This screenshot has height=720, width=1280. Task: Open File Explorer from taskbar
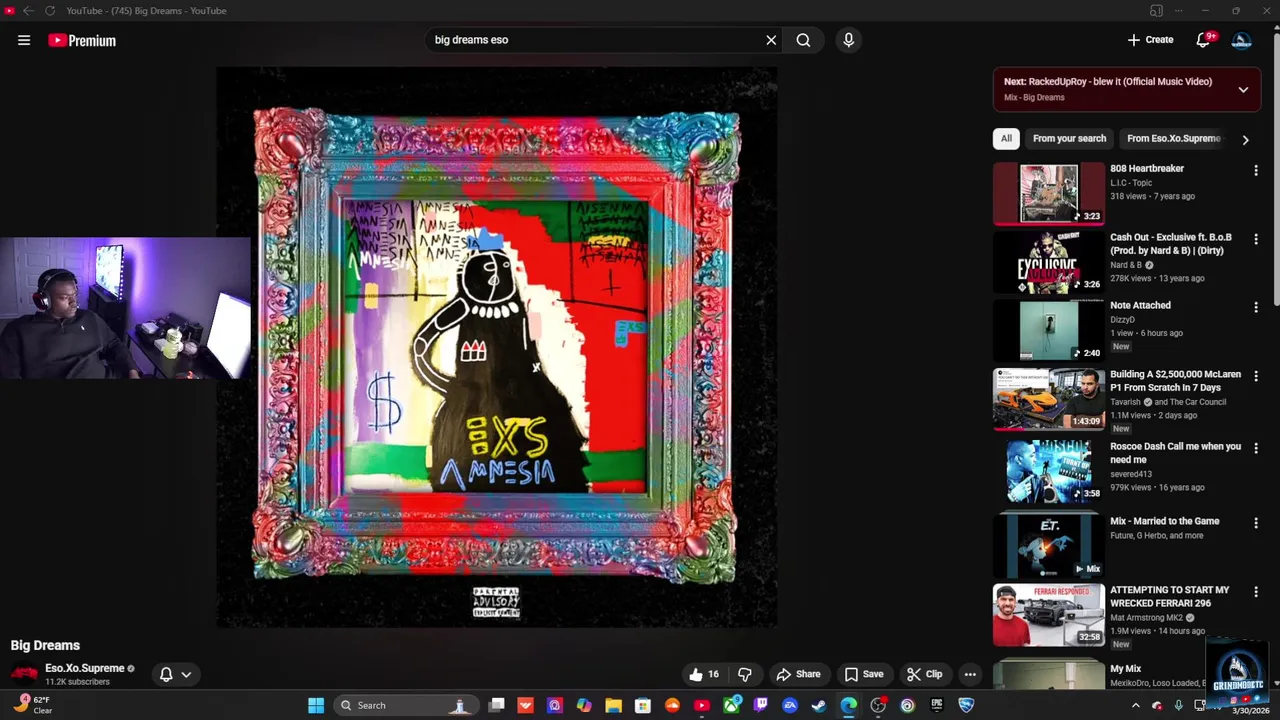(x=613, y=706)
